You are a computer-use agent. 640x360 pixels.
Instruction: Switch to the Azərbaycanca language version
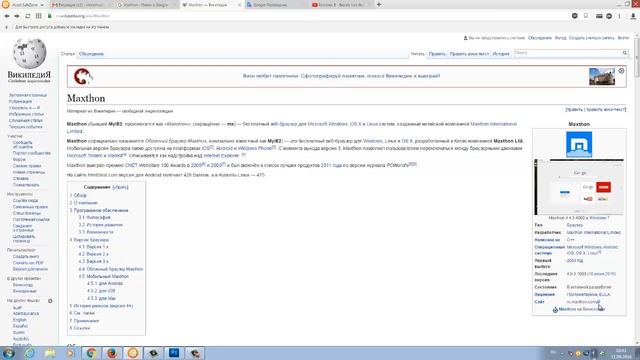[x=26, y=313]
